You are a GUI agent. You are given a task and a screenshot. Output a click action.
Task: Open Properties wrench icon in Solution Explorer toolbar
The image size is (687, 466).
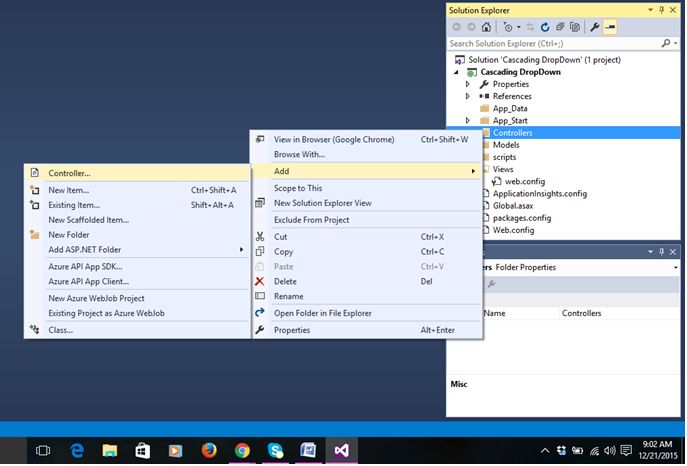click(595, 27)
